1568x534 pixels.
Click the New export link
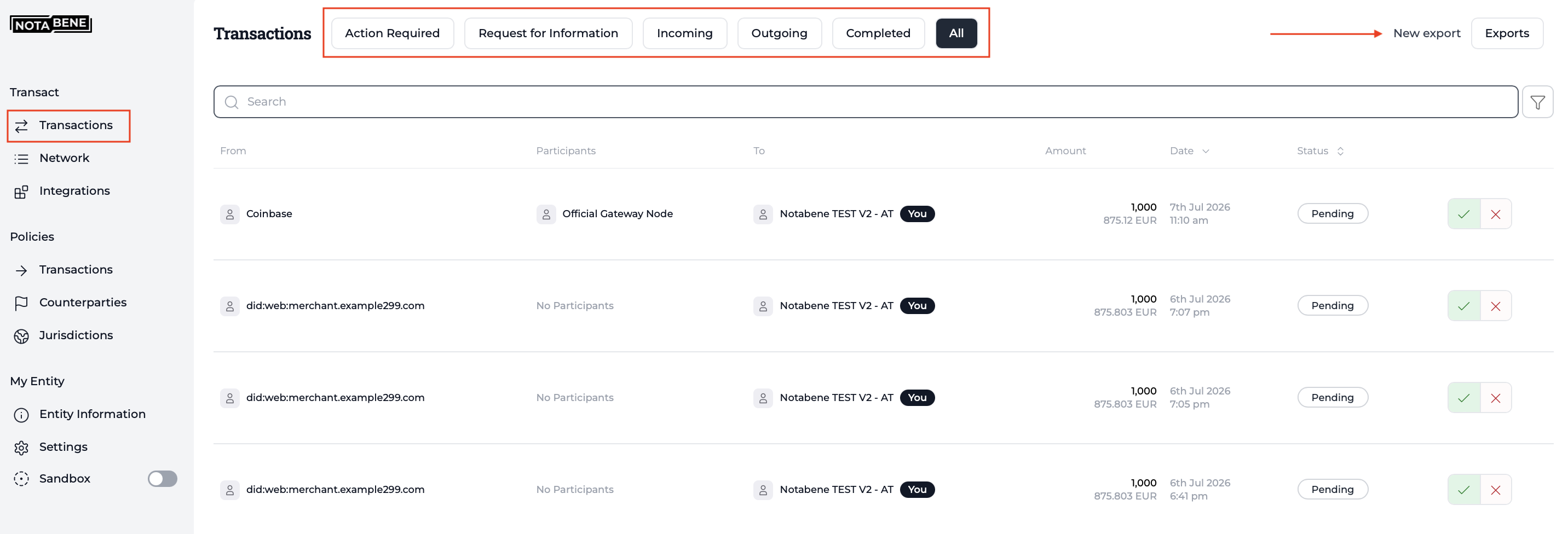click(1427, 33)
